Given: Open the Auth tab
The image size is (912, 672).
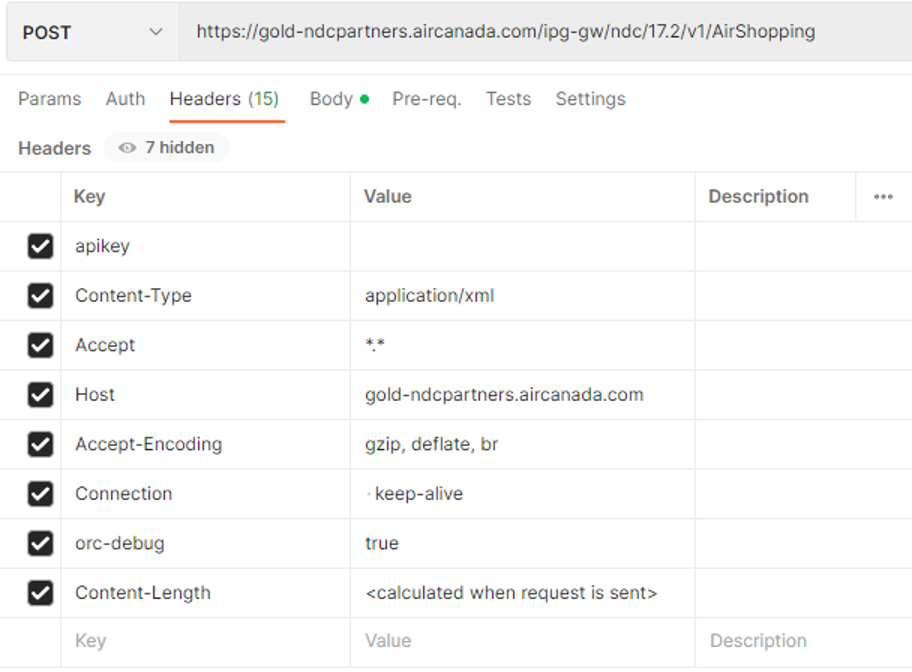Looking at the screenshot, I should coord(125,99).
